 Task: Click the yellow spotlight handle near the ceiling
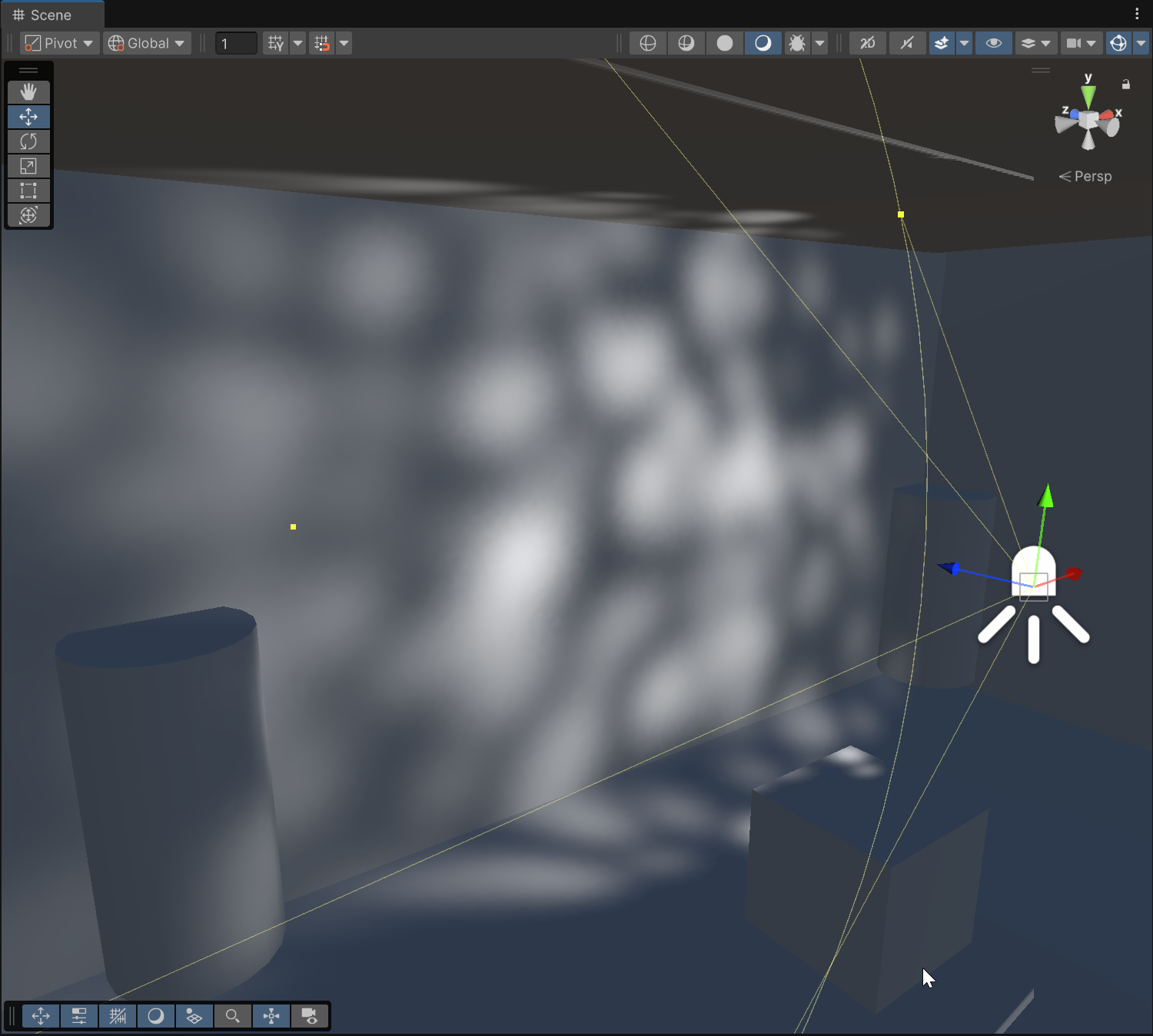(x=901, y=214)
